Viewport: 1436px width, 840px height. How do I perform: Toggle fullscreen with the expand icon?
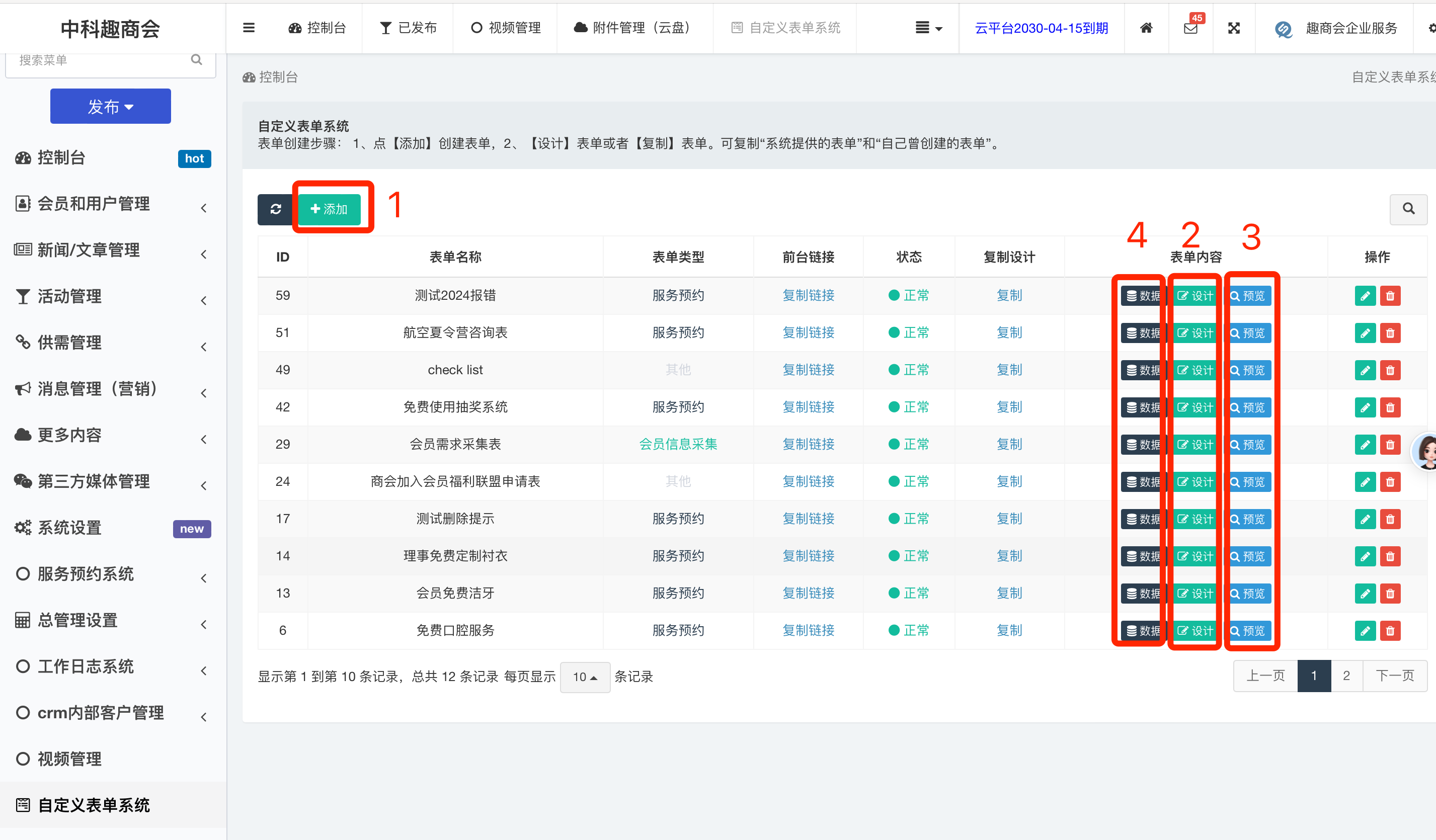[1234, 28]
